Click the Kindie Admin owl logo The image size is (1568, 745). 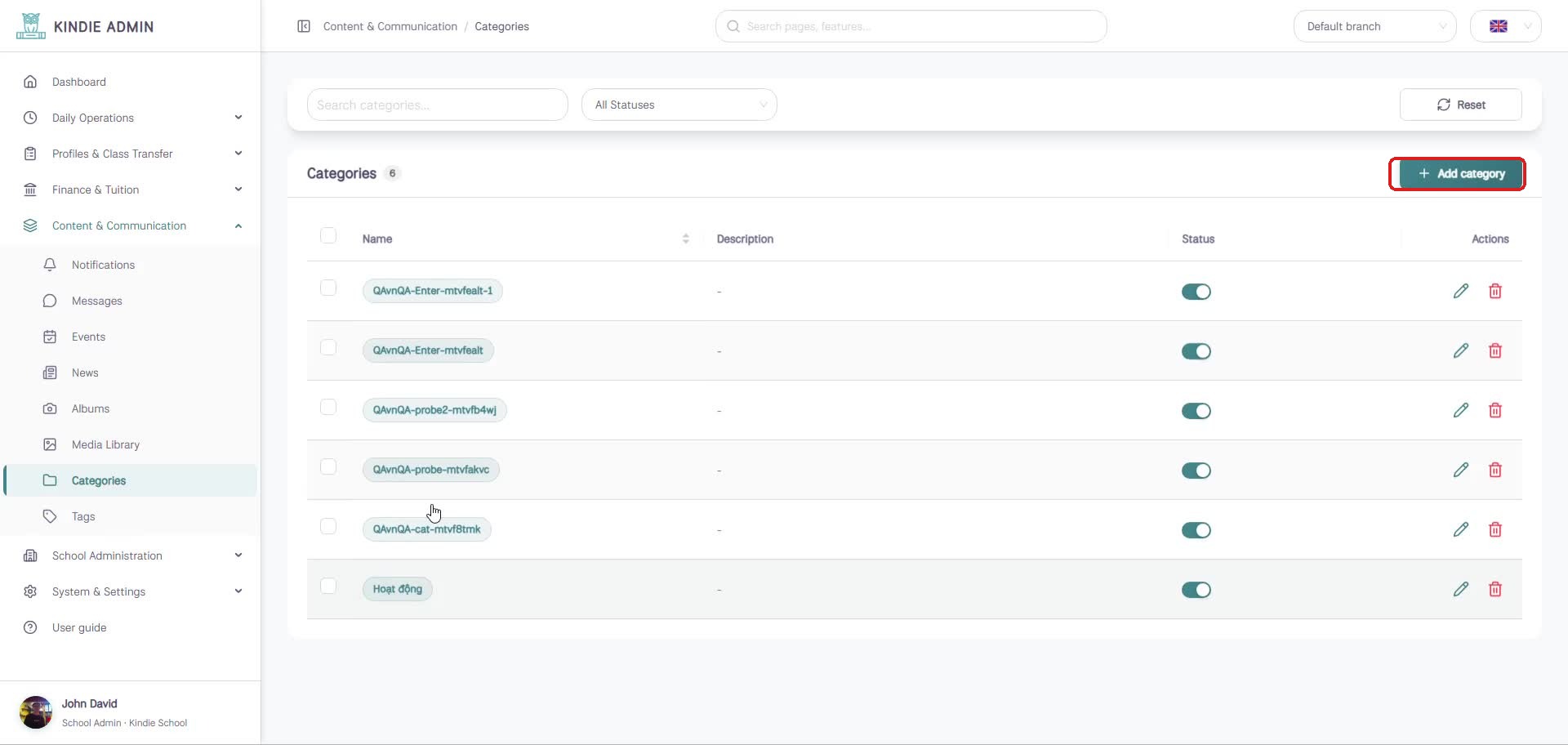(x=31, y=26)
